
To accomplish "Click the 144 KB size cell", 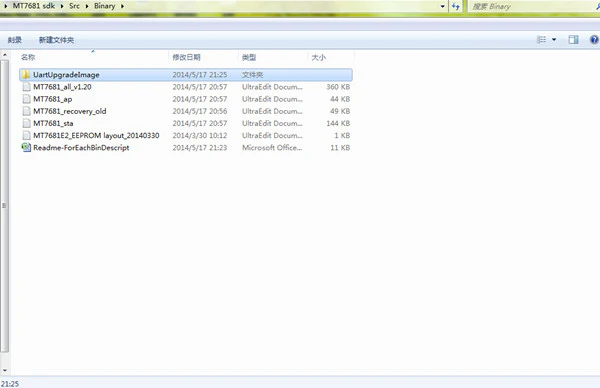I will point(338,123).
